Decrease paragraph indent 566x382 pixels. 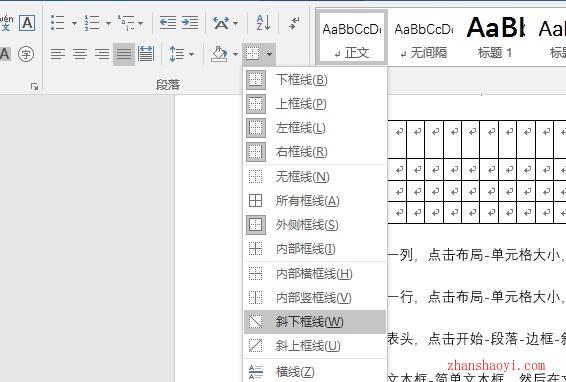tap(168, 23)
